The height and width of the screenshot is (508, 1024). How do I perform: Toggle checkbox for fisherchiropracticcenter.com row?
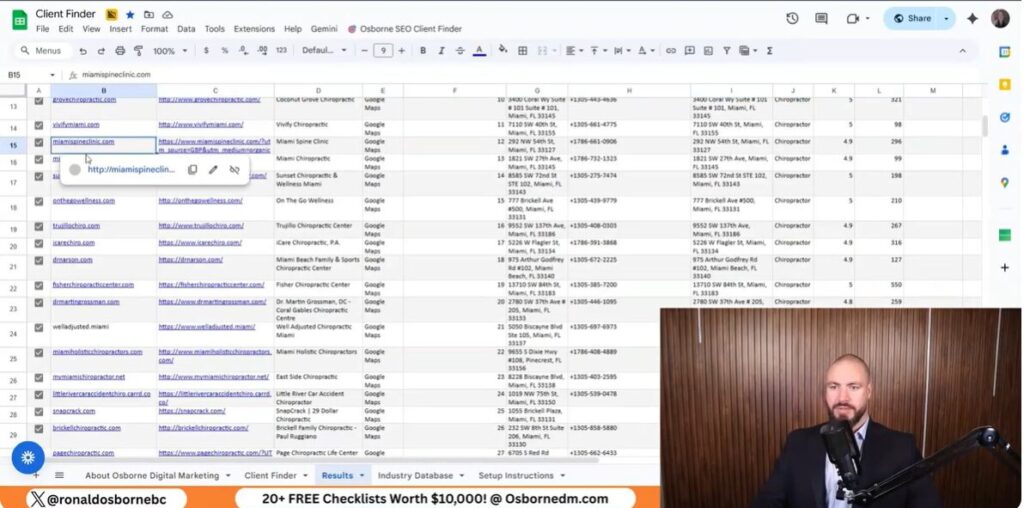point(39,285)
